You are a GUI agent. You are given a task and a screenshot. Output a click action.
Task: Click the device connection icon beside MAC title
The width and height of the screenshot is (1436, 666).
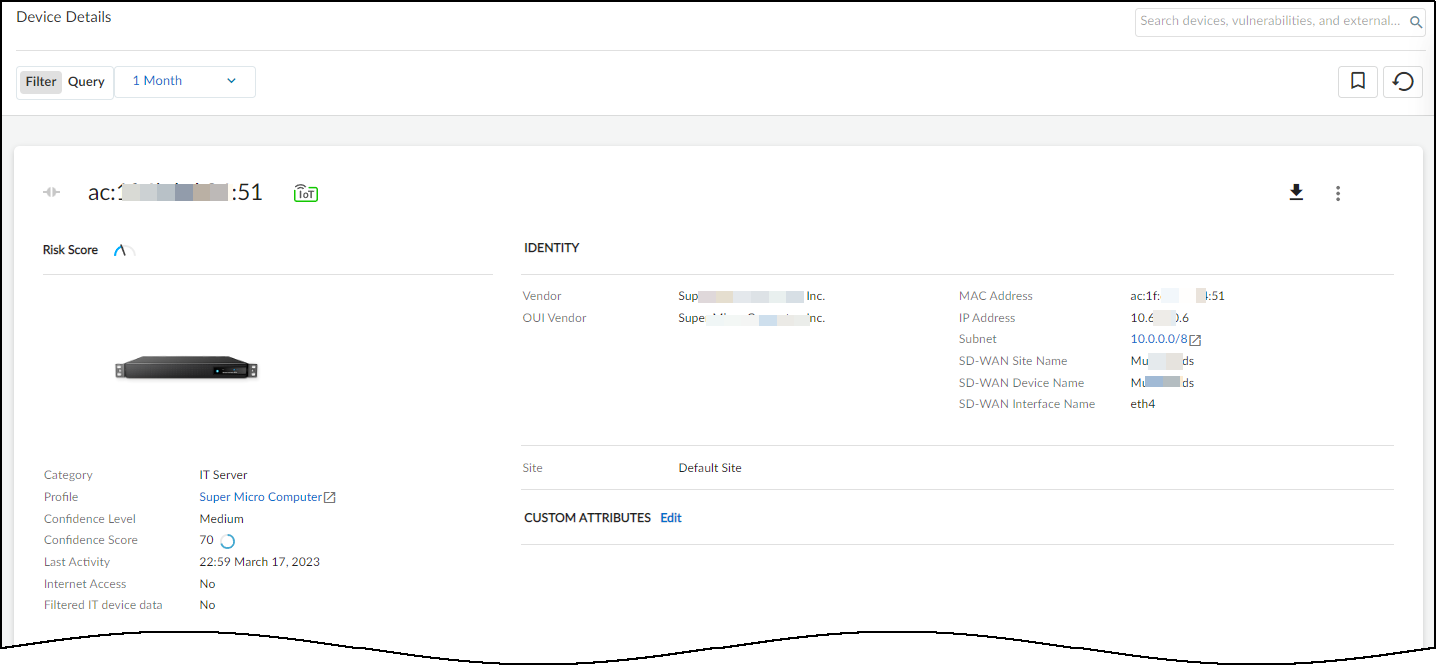52,192
